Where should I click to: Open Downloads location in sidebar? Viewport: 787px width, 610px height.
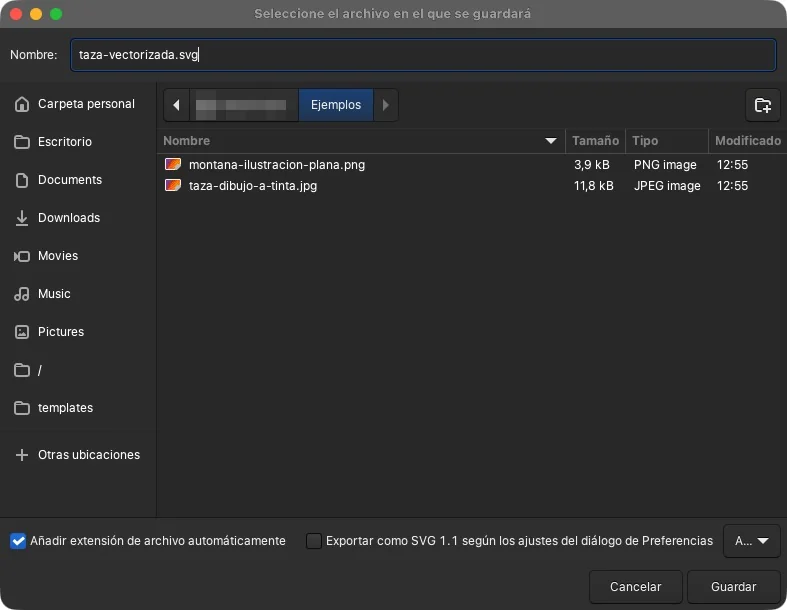coord(78,218)
